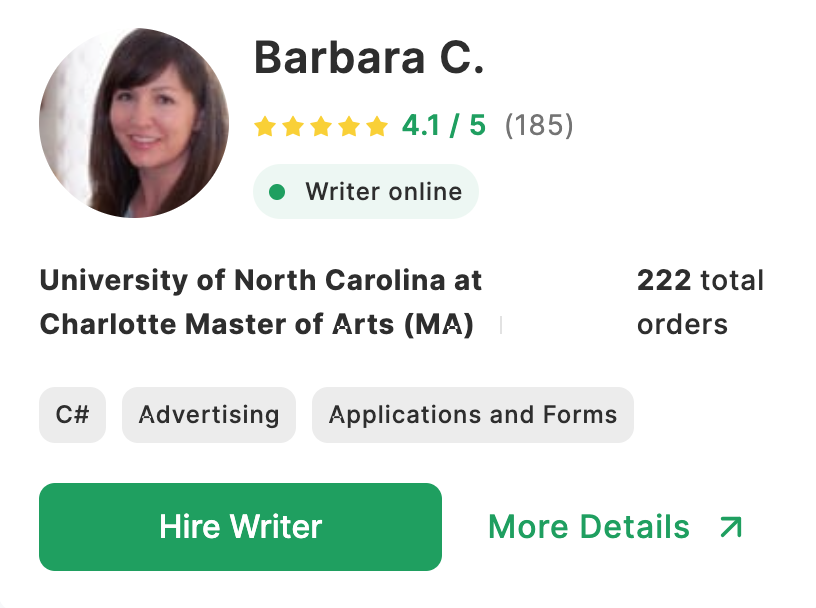Select the C# skill tag
This screenshot has height=608, width=816.
pos(72,414)
